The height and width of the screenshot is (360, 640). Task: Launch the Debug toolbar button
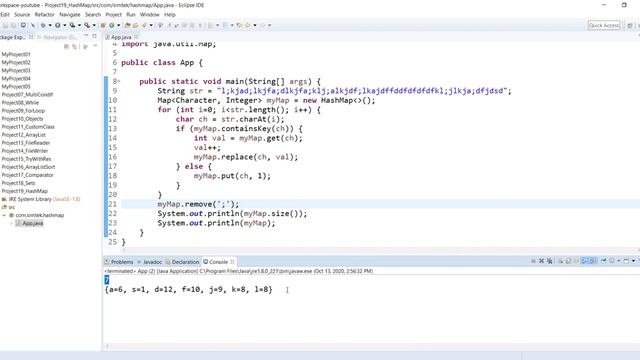tap(43, 25)
